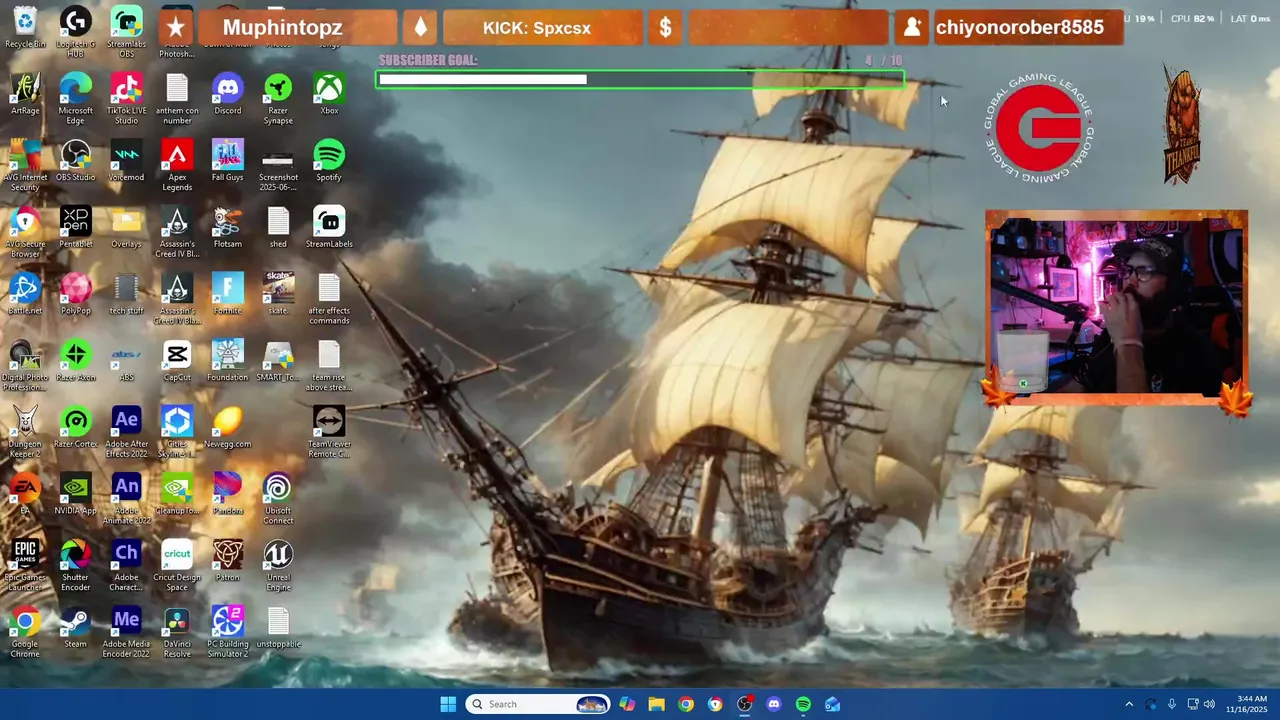This screenshot has height=720, width=1280.
Task: Click the KICK: Spxcsx overlay label
Action: [x=537, y=28]
